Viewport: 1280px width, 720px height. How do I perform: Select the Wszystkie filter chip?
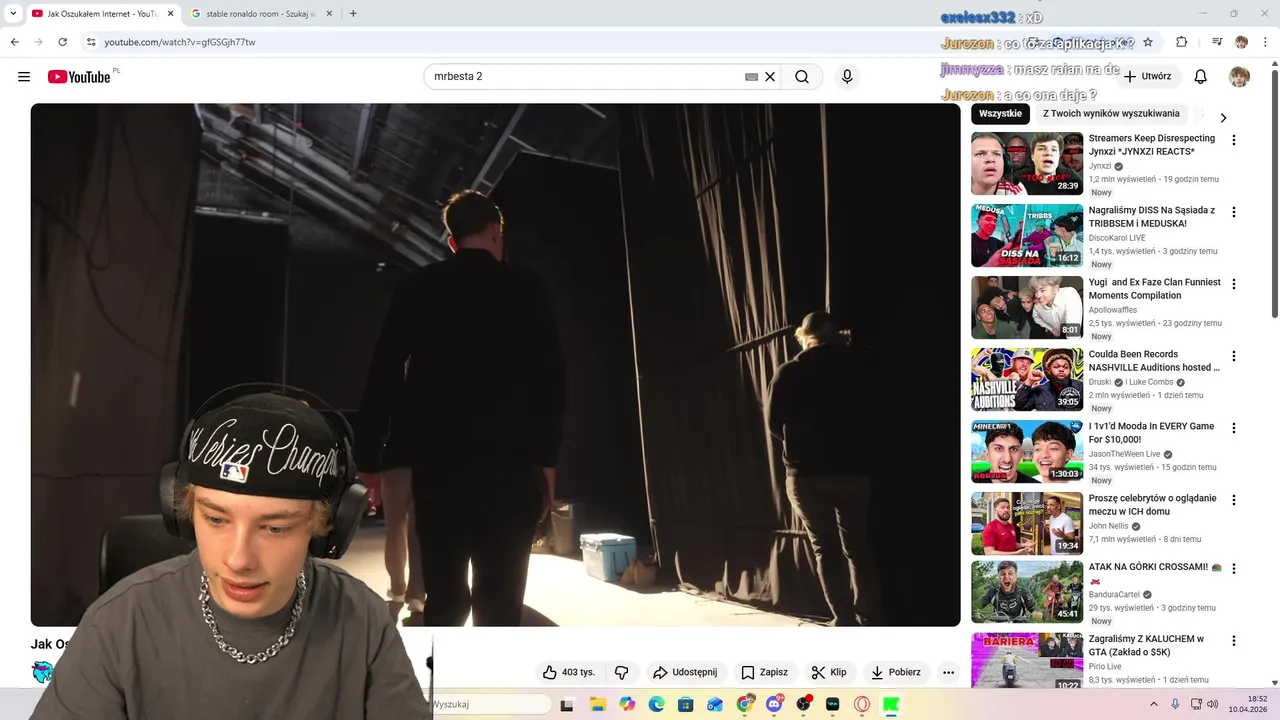point(1000,114)
